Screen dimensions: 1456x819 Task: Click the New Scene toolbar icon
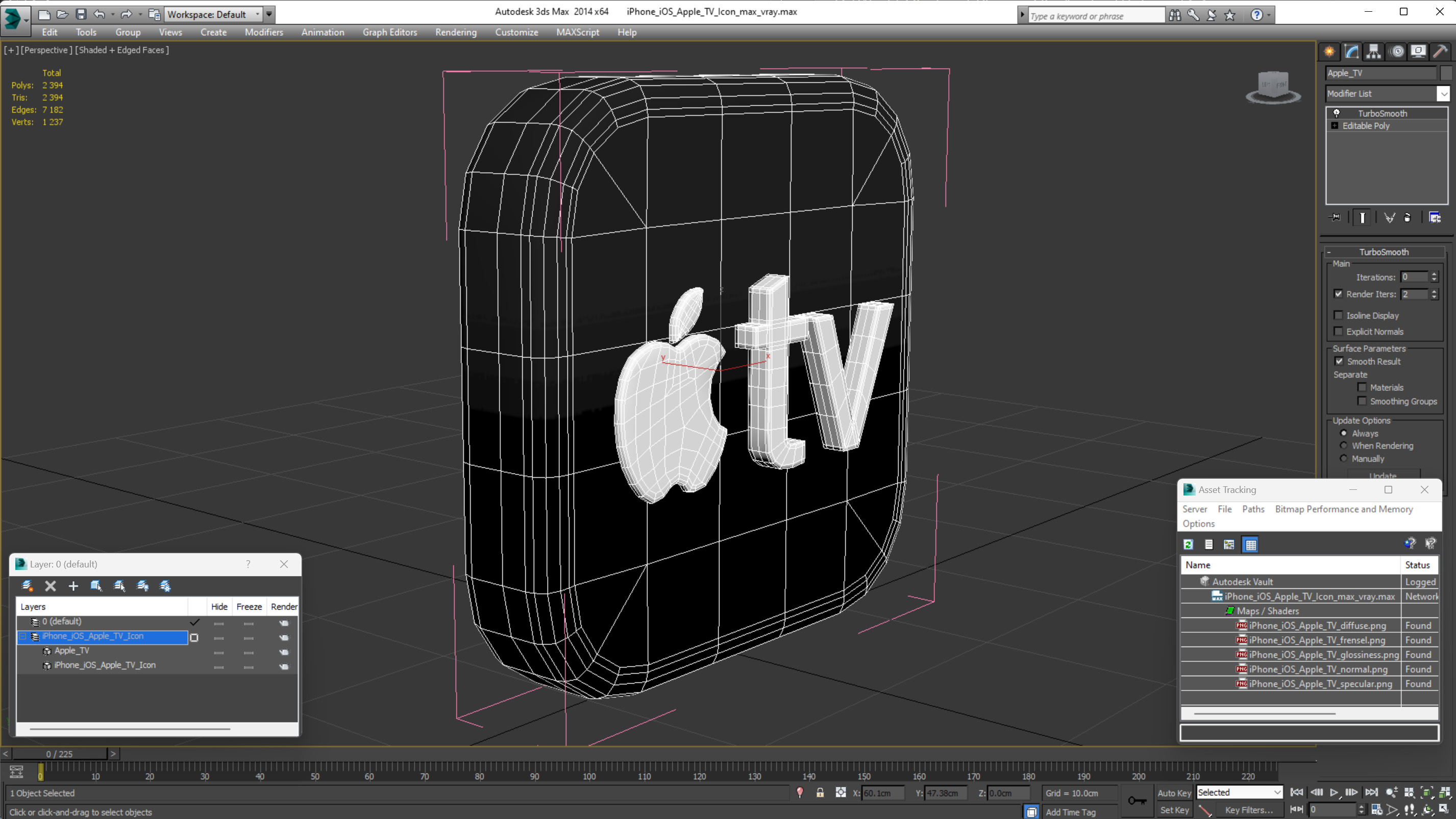(44, 14)
